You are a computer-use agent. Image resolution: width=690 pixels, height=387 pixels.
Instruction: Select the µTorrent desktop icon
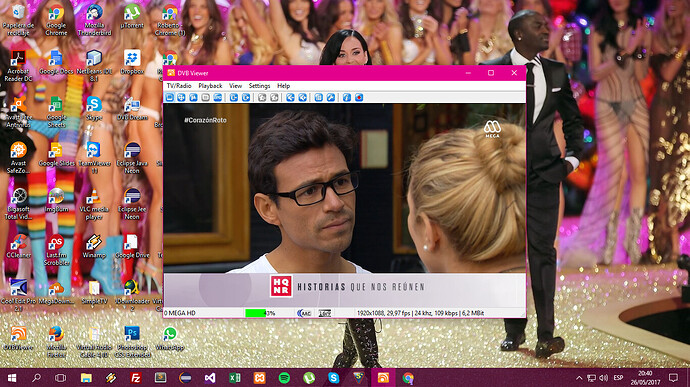[x=132, y=17]
